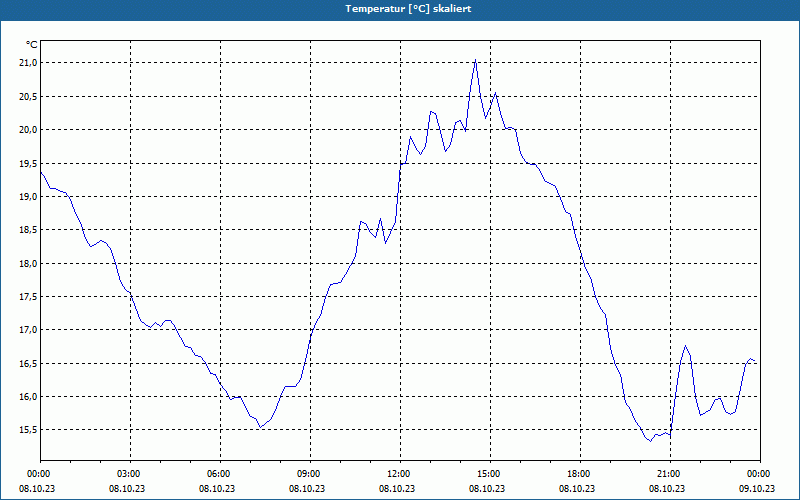Click the 19,5 y-axis value
The height and width of the screenshot is (500, 800).
[28, 163]
